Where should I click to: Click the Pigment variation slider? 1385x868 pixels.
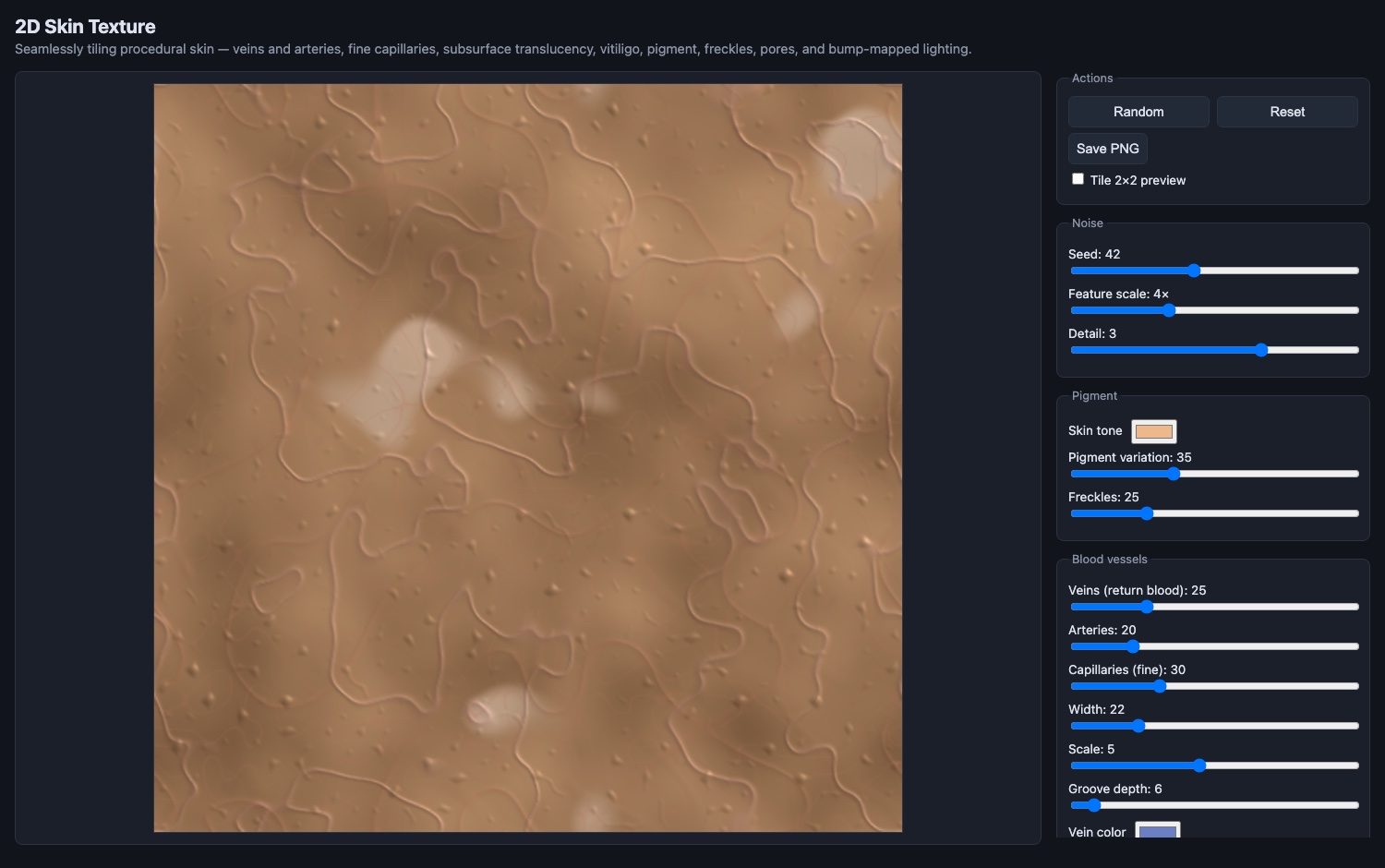(1214, 474)
